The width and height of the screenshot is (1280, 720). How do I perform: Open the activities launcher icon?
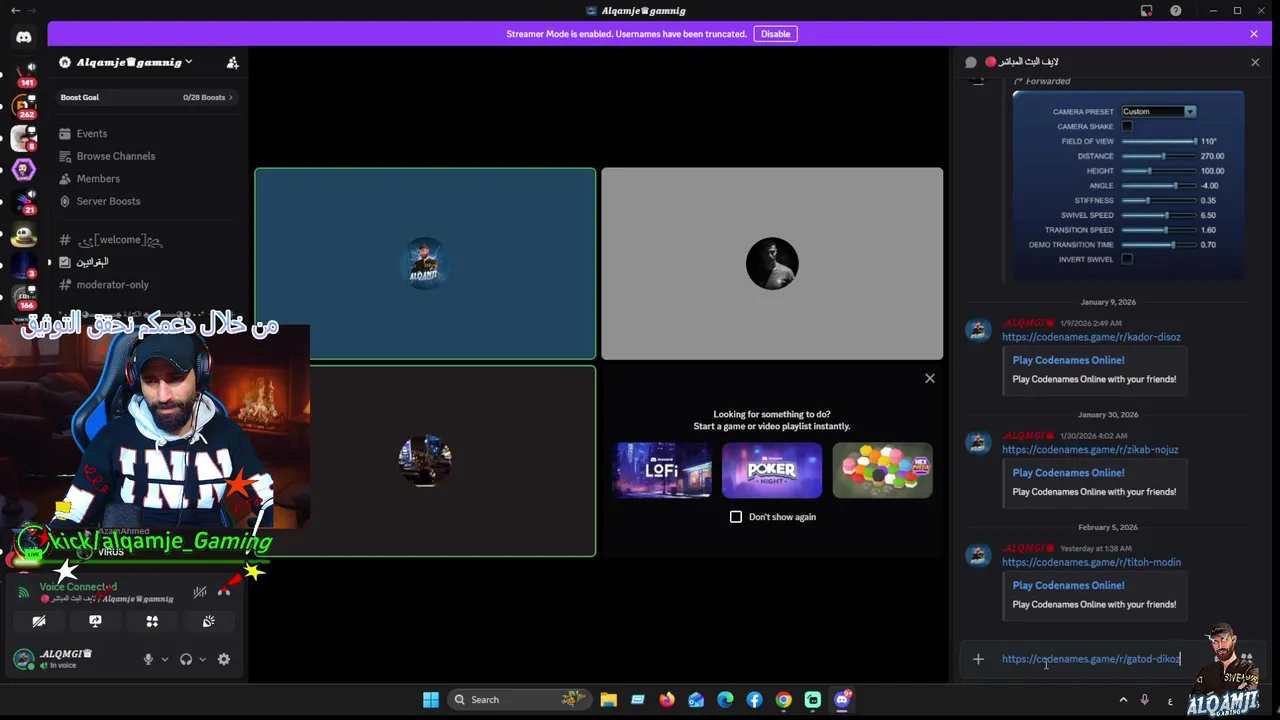[x=152, y=621]
